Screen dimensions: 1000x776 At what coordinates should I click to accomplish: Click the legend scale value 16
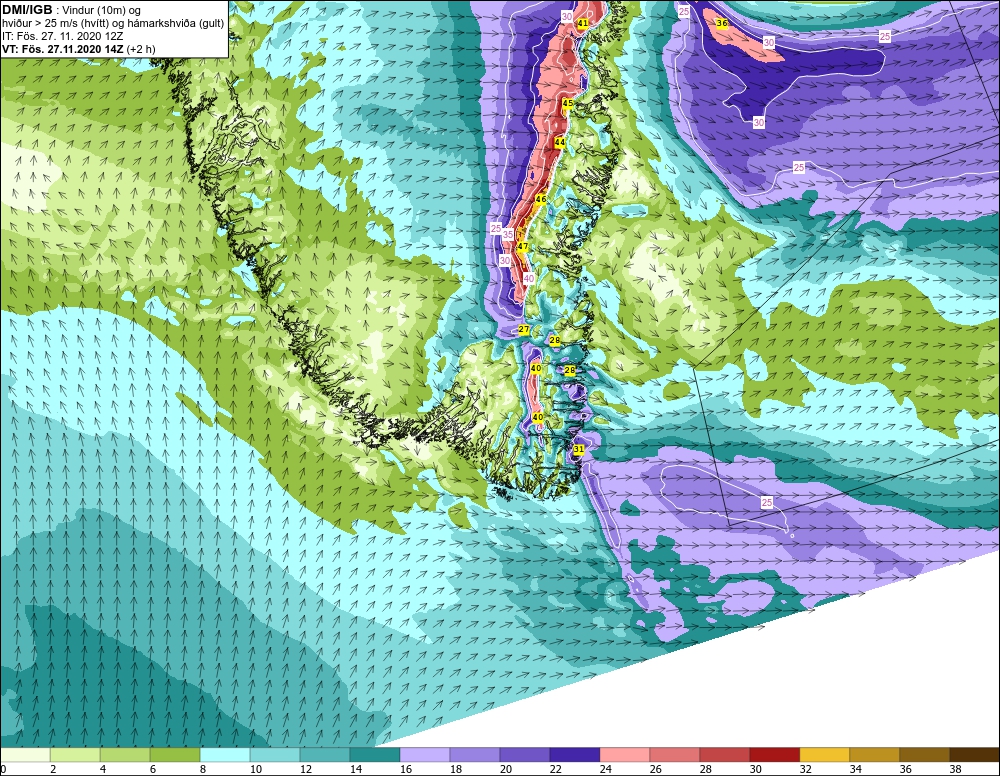pyautogui.click(x=406, y=770)
